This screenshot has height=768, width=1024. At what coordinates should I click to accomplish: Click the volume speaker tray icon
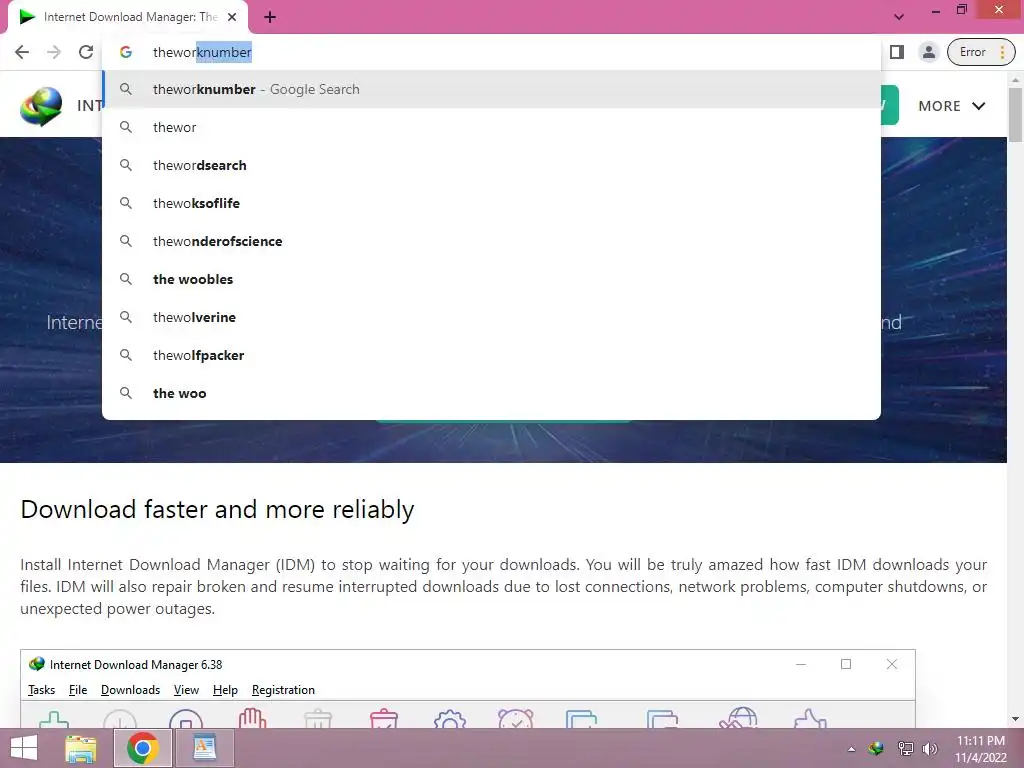click(x=930, y=748)
